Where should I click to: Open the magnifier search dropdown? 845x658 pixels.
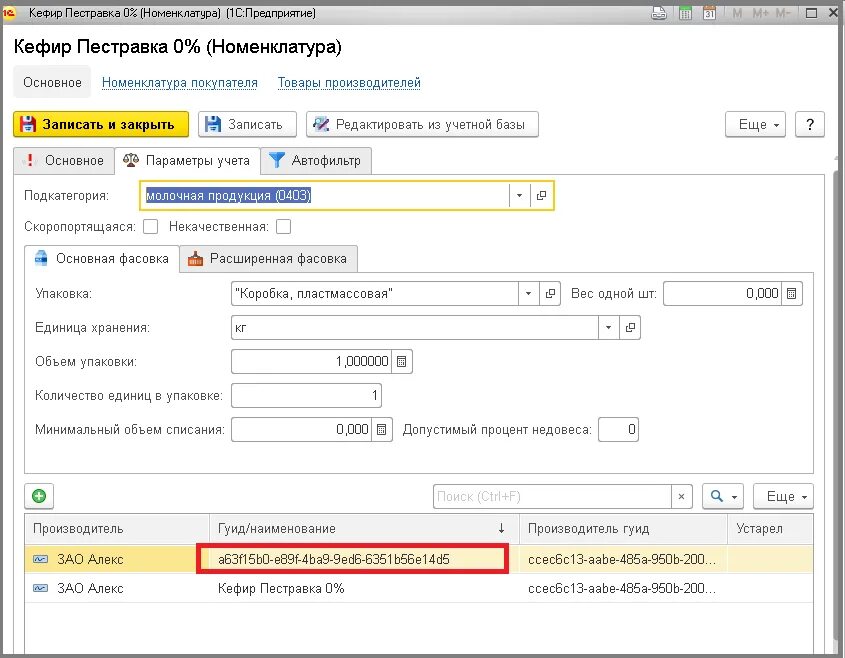pyautogui.click(x=723, y=496)
